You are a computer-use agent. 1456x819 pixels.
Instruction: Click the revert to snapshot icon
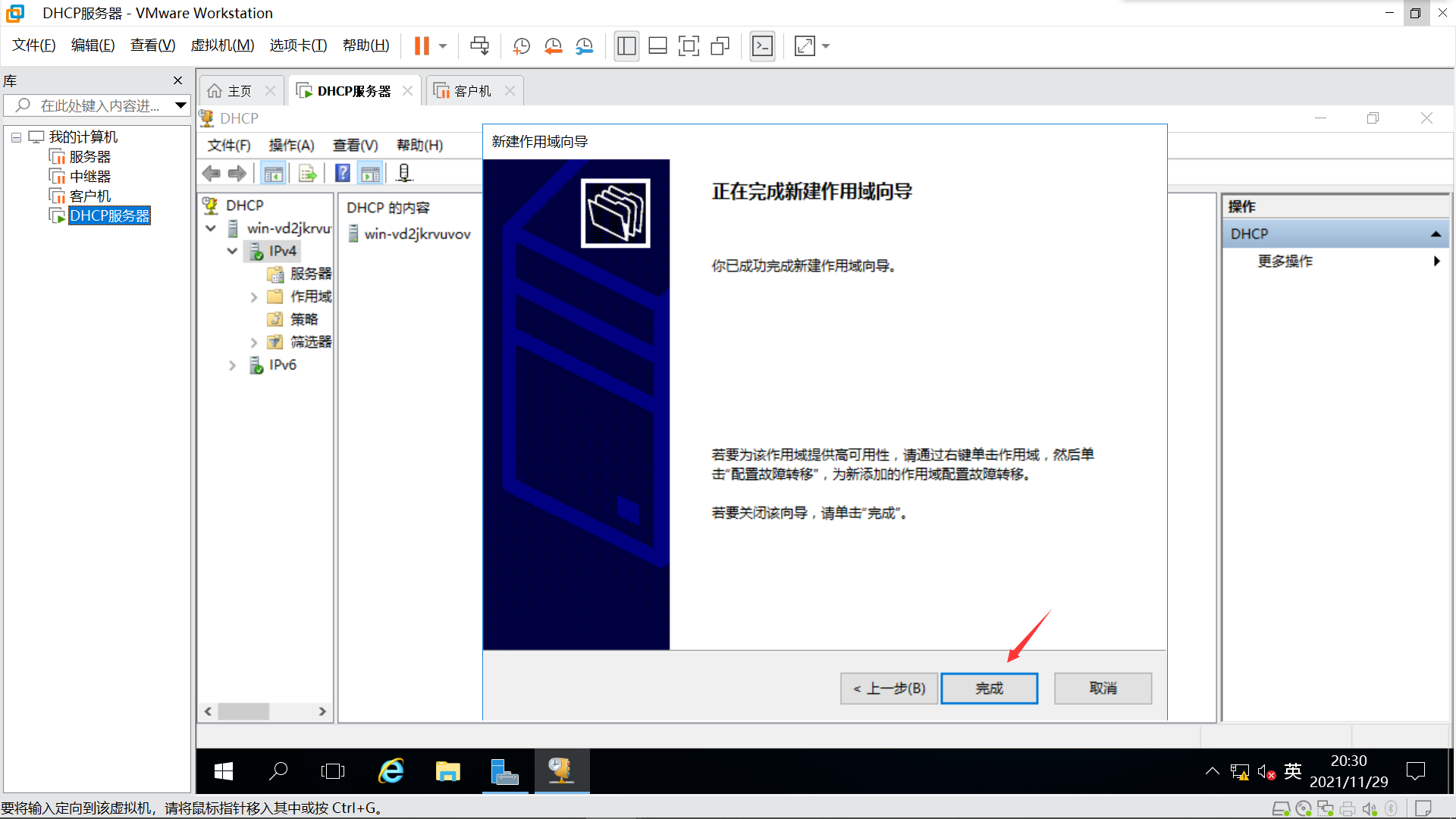(x=553, y=46)
